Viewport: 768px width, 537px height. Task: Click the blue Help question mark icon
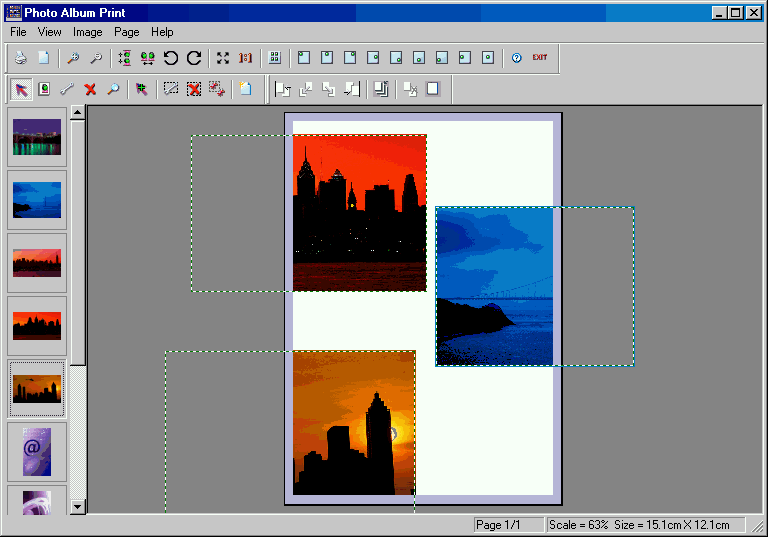(x=516, y=58)
